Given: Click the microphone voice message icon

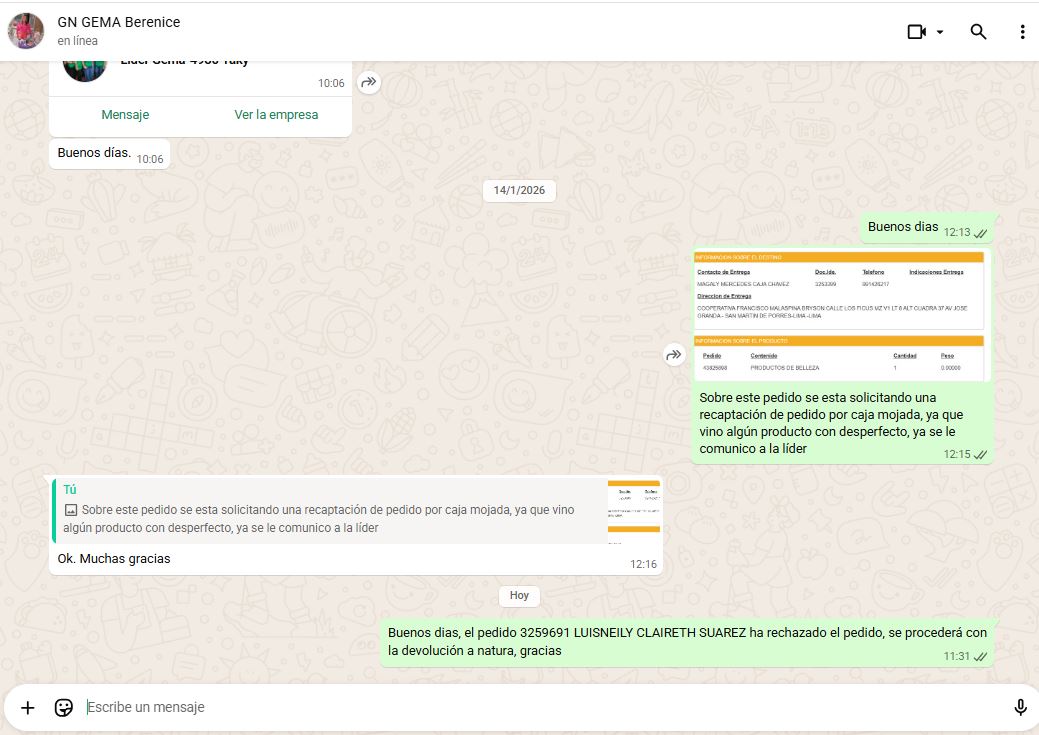Looking at the screenshot, I should click(1020, 708).
